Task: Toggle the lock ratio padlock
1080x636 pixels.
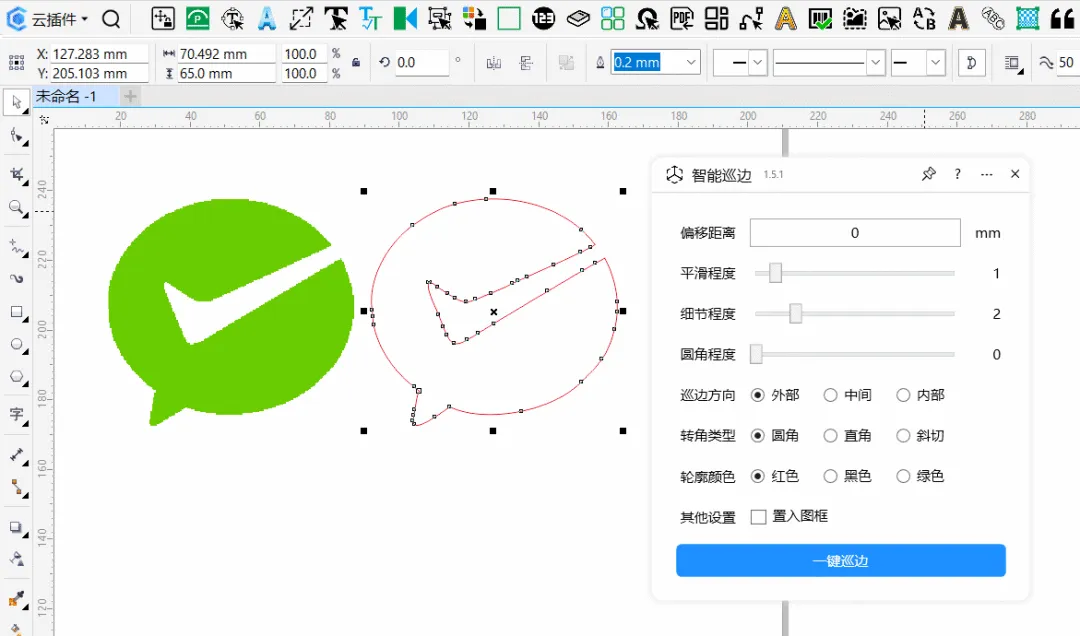Action: coord(355,63)
